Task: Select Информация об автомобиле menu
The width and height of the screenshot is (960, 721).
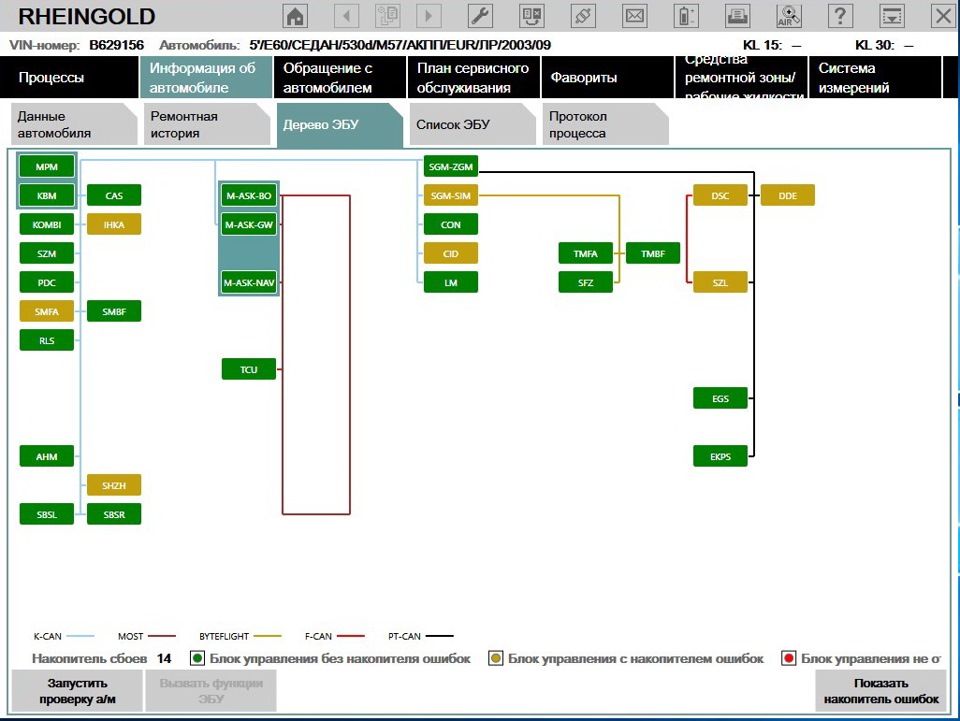Action: tap(206, 78)
